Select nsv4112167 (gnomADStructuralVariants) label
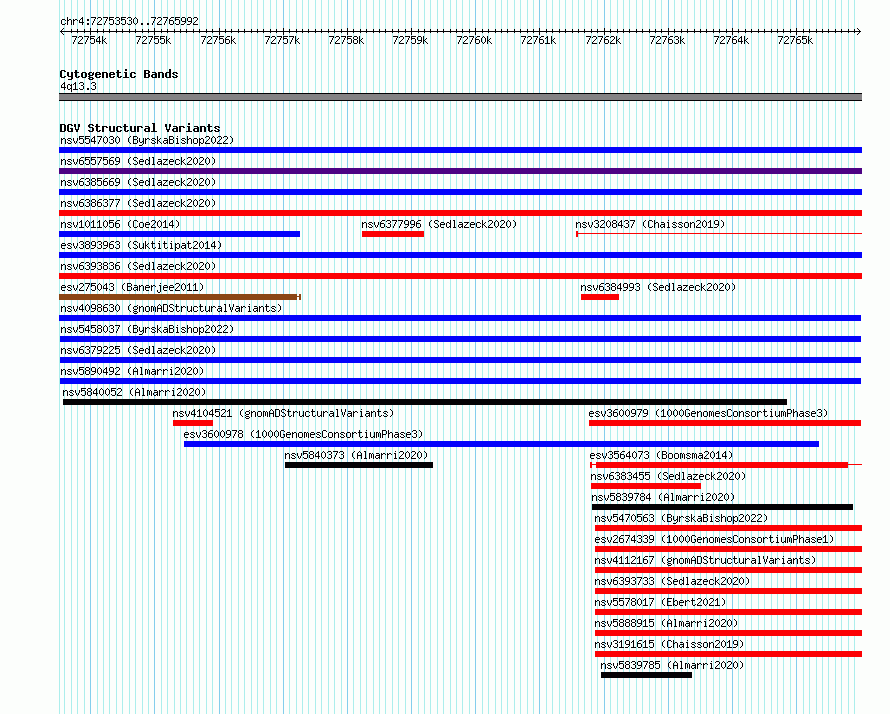 click(705, 560)
